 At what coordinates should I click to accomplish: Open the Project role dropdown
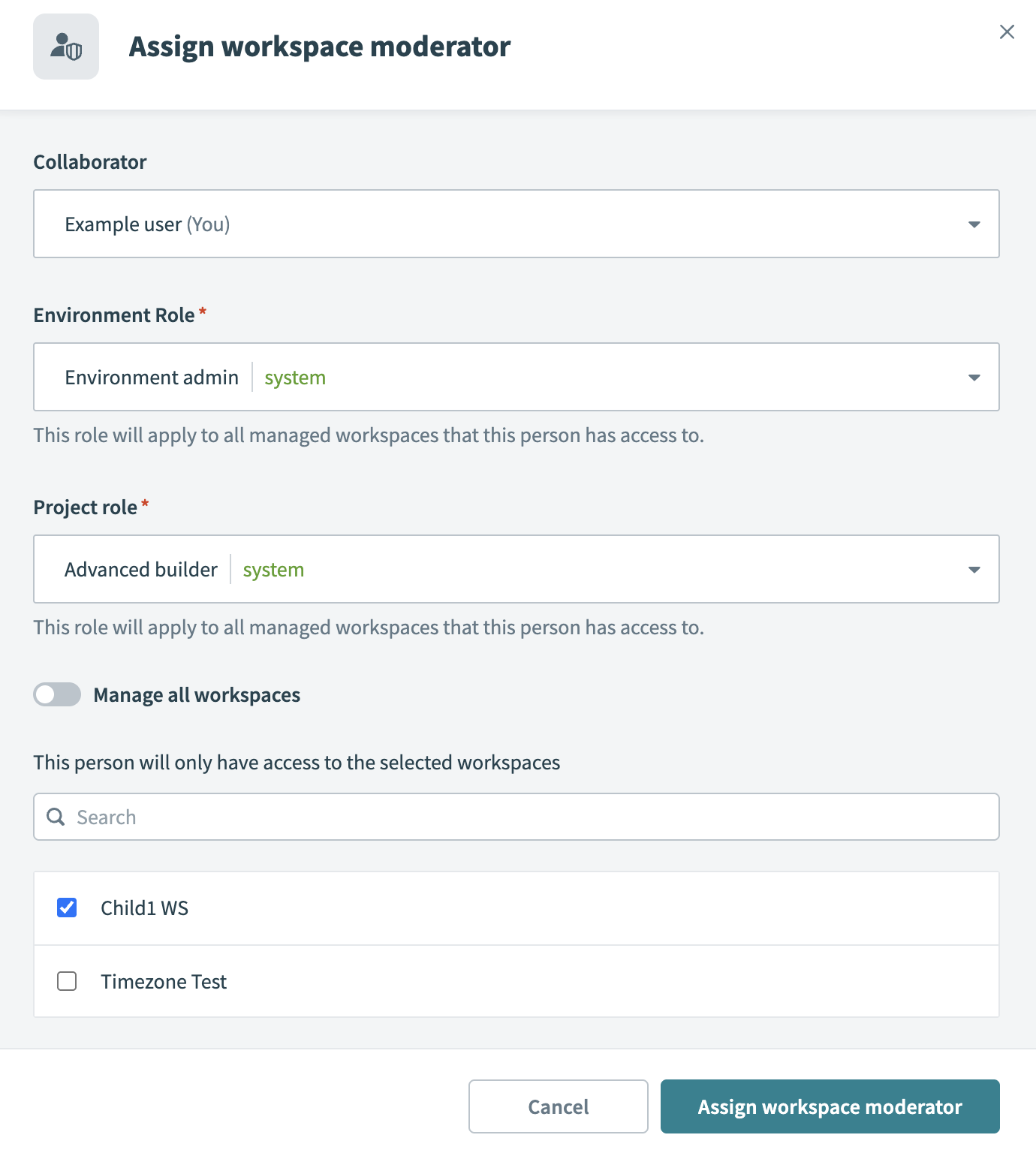(516, 569)
